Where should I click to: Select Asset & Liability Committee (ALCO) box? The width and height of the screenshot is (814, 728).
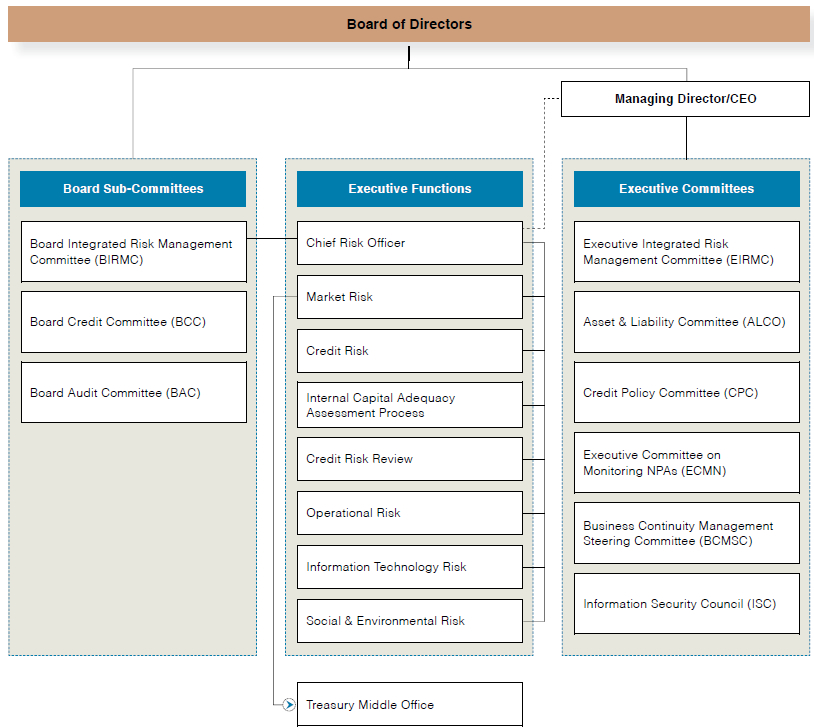686,322
